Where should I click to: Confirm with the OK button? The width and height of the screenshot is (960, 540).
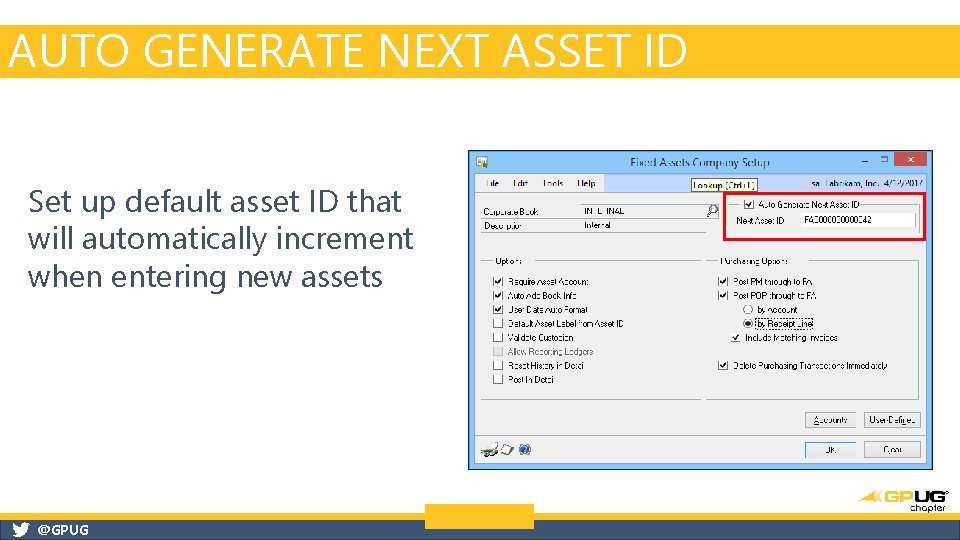point(830,449)
